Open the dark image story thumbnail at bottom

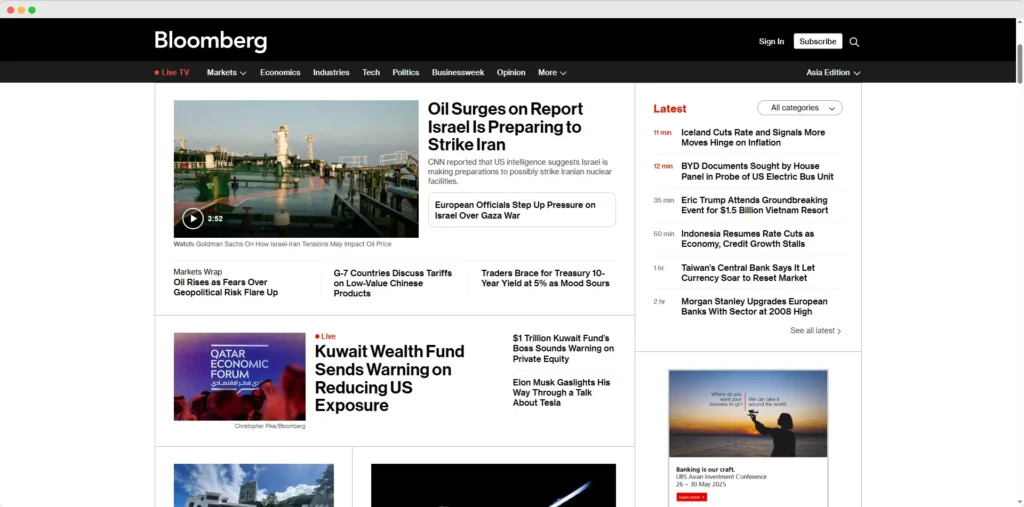(493, 485)
